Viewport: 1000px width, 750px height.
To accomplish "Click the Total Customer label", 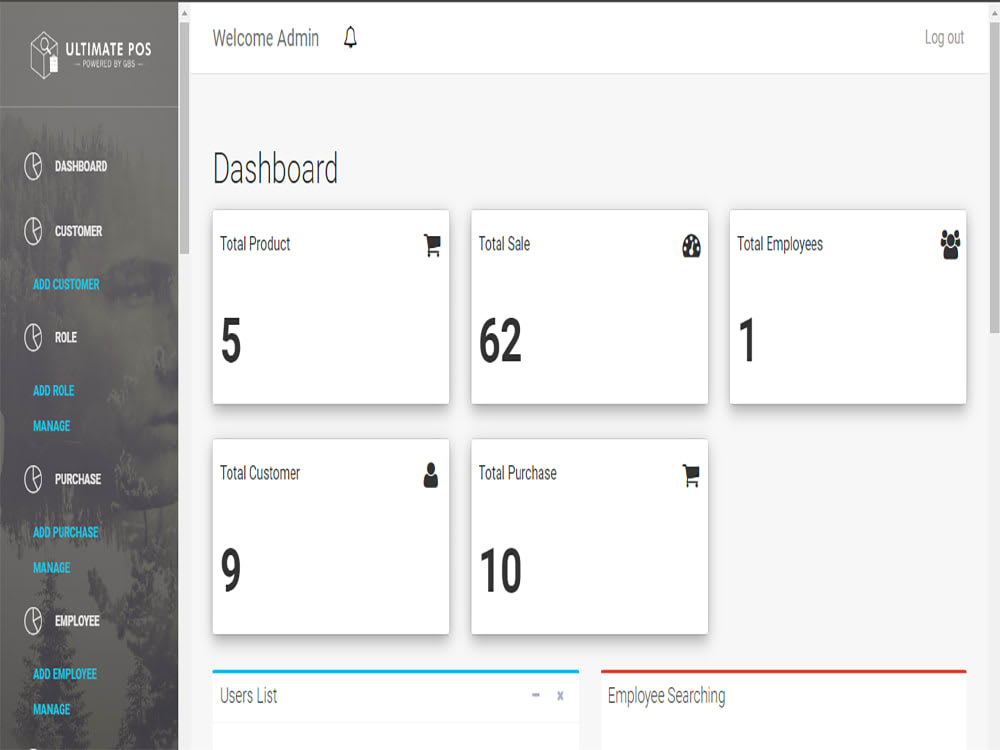I will click(x=260, y=473).
